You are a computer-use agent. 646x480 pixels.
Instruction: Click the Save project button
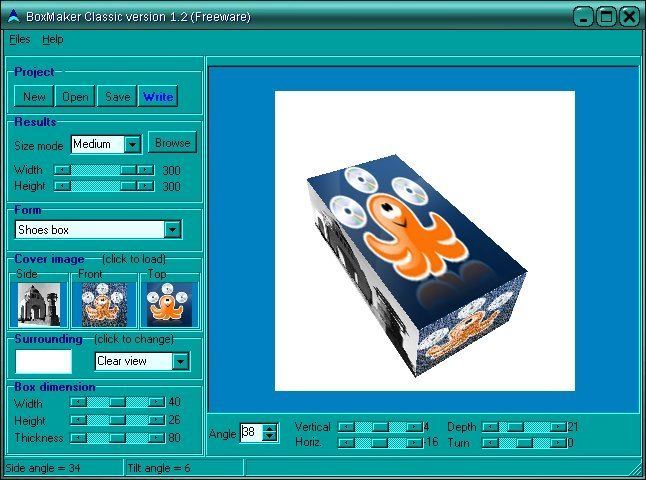[117, 96]
